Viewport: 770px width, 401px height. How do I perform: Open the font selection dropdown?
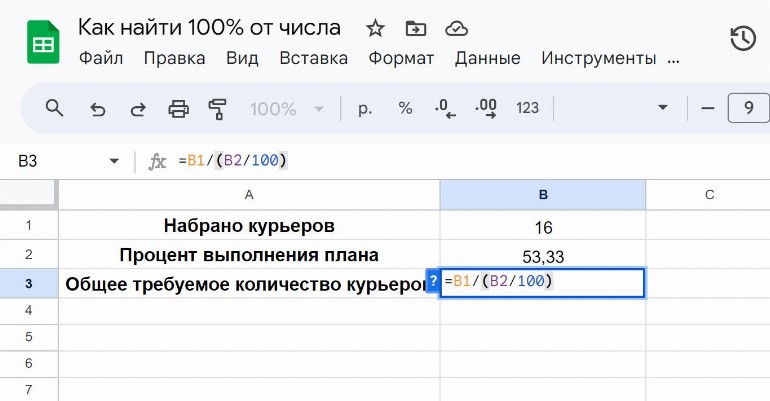661,108
